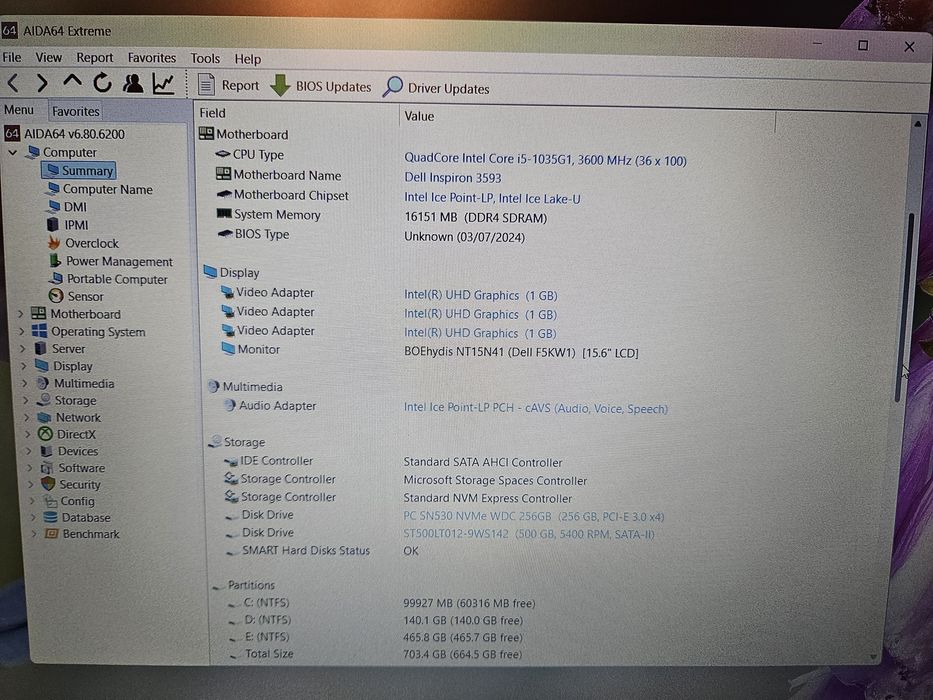Refresh the page with the circular arrow
Screen dimensions: 933x700
(x=102, y=83)
